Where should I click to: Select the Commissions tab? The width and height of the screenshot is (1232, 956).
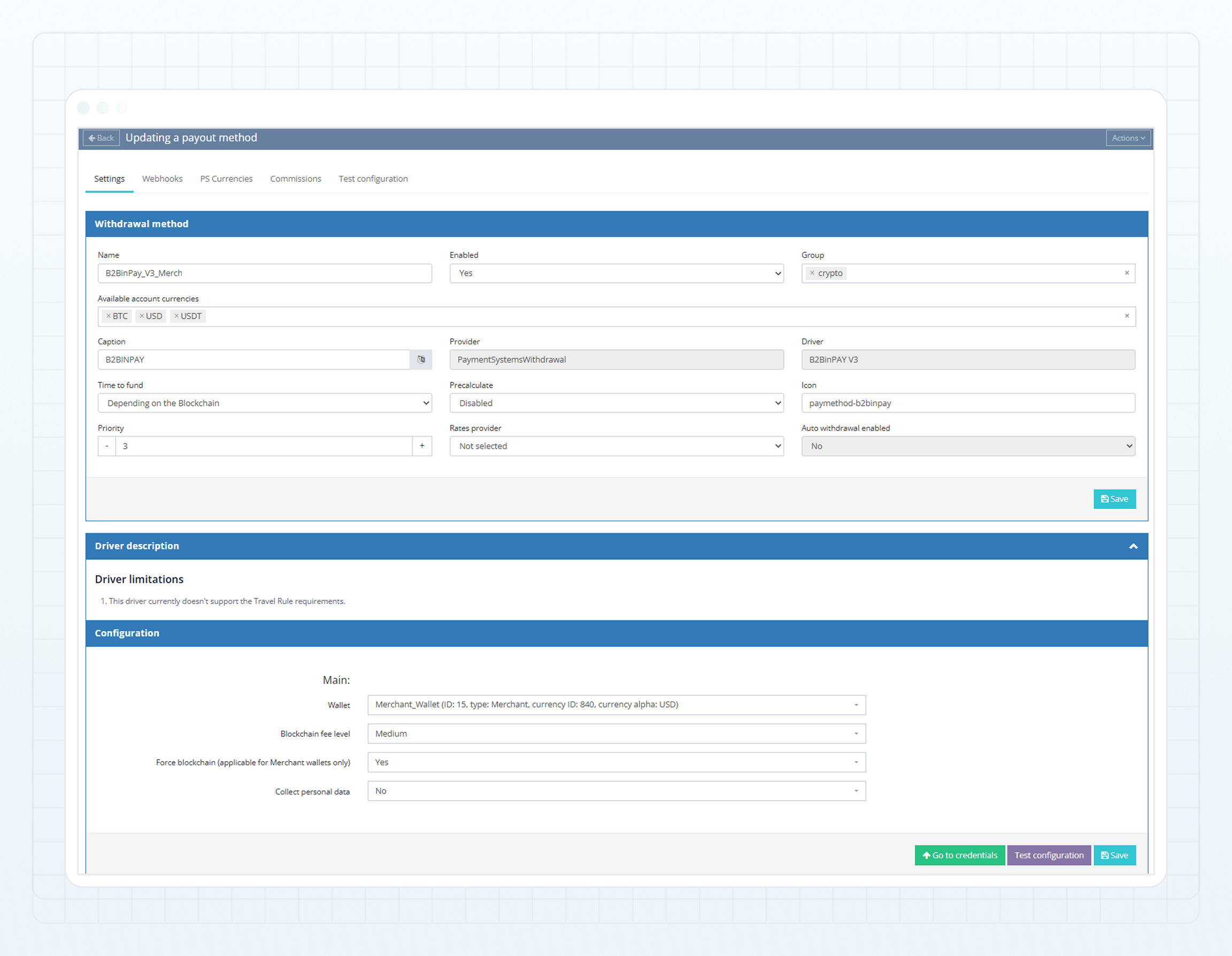(296, 179)
